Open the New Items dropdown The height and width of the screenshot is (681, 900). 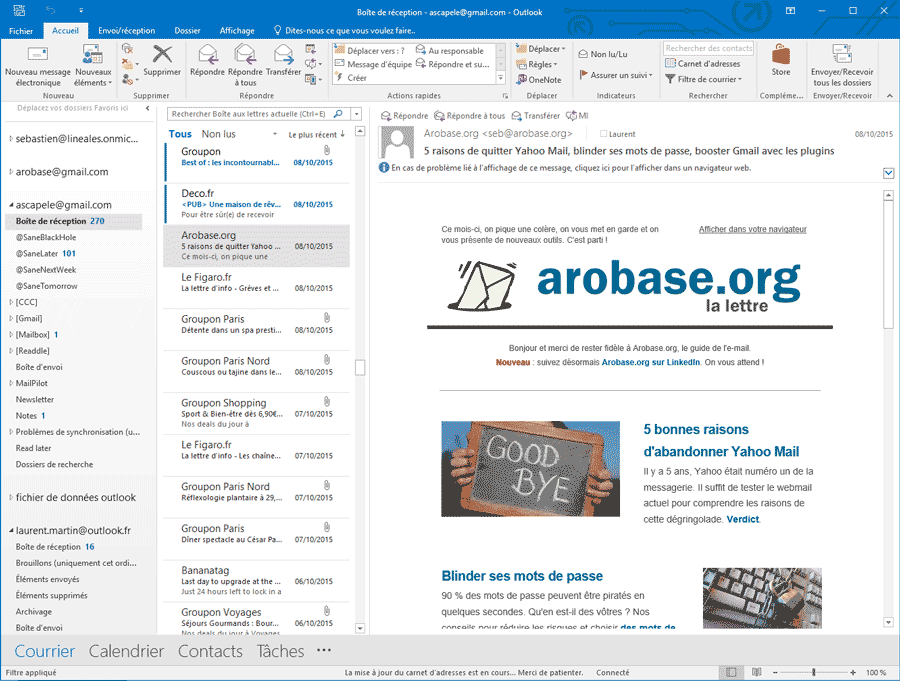(93, 67)
